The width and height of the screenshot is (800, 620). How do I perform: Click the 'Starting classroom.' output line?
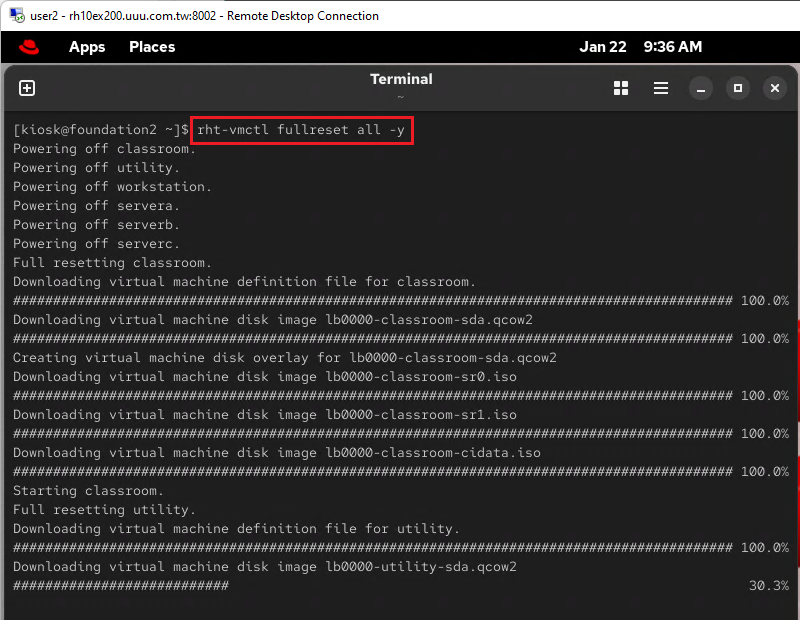click(88, 491)
